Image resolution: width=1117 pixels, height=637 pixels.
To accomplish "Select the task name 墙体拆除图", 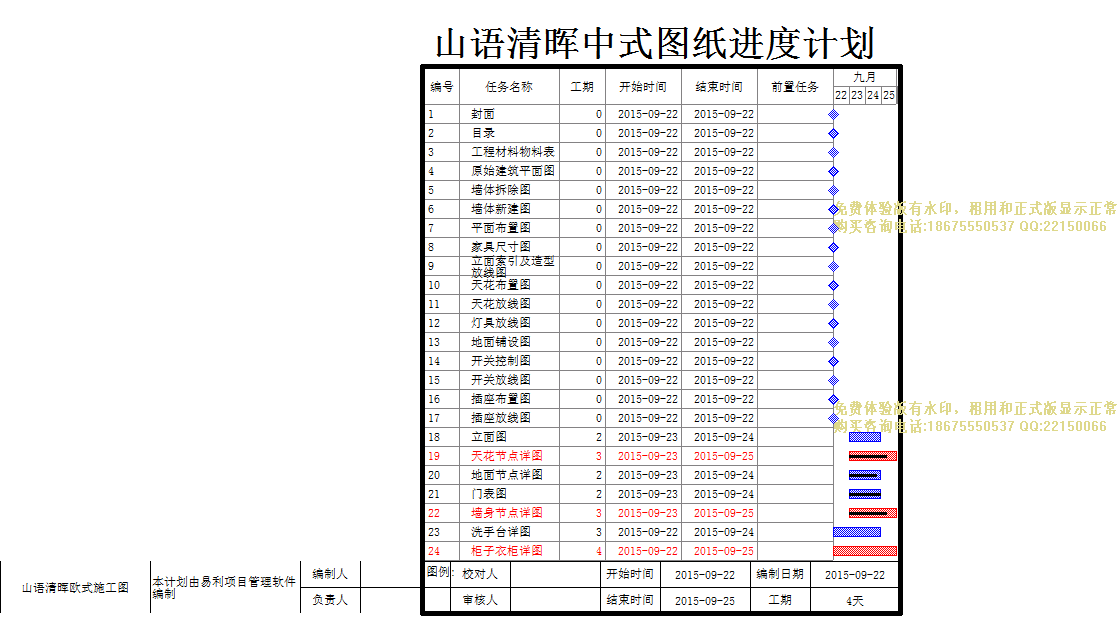I will click(x=501, y=190).
